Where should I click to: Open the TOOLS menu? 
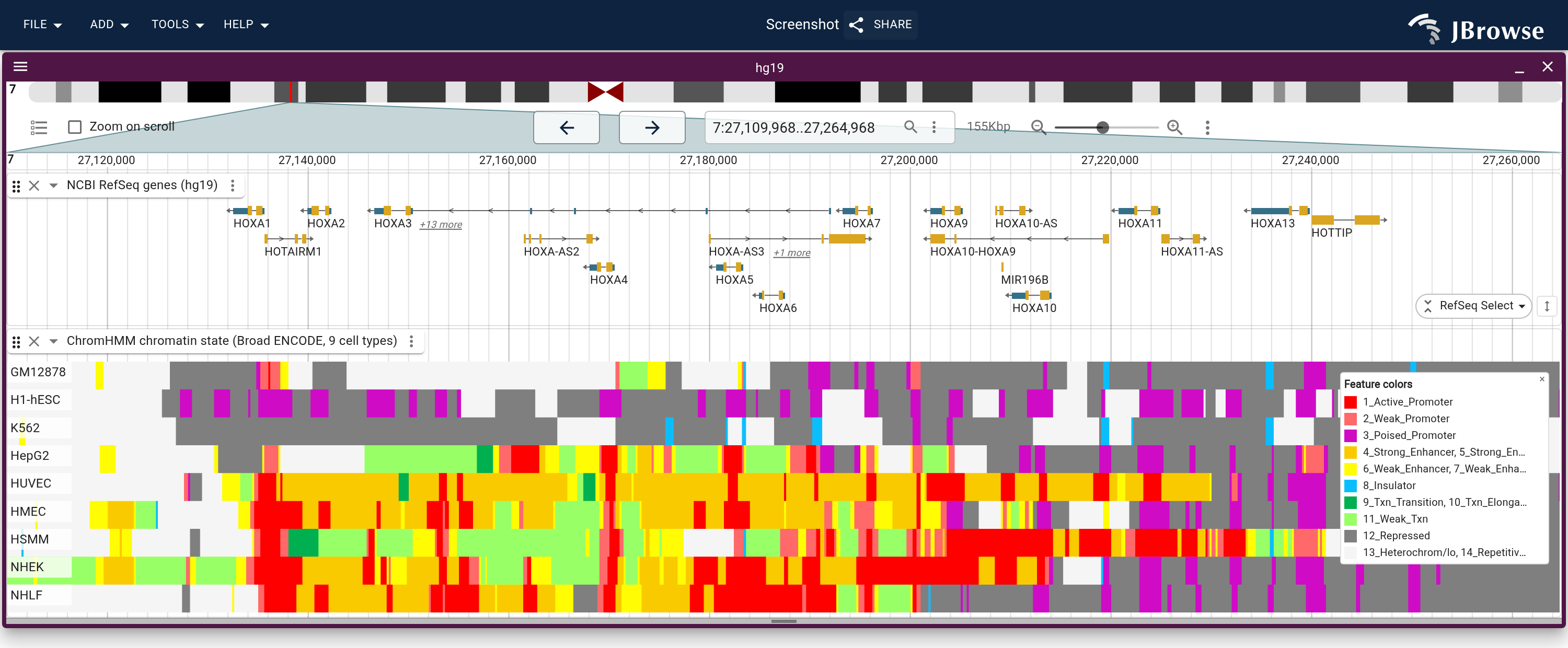177,25
